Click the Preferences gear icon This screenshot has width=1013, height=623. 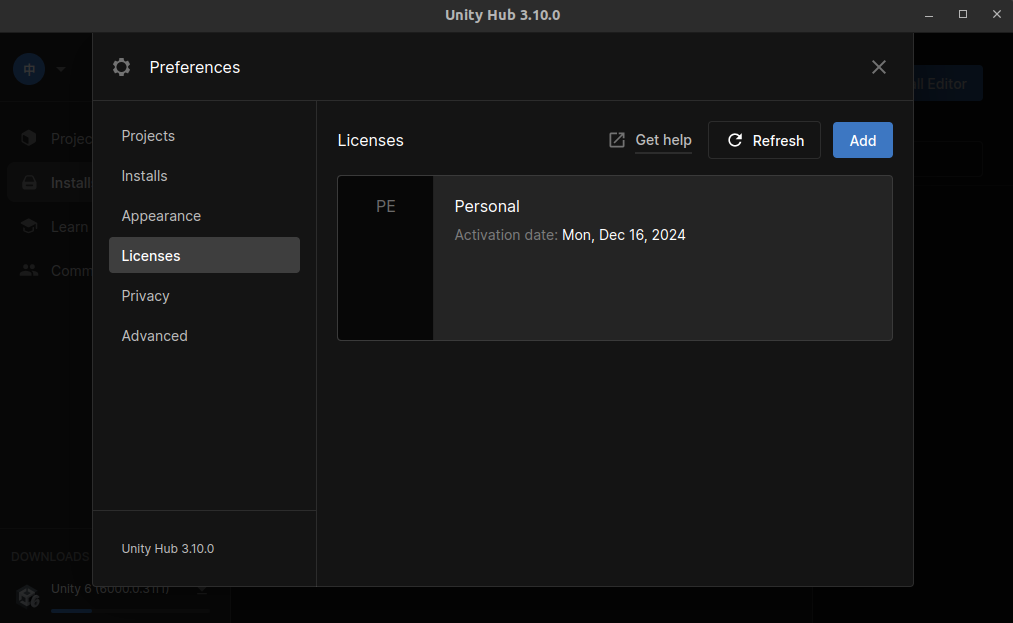click(121, 67)
